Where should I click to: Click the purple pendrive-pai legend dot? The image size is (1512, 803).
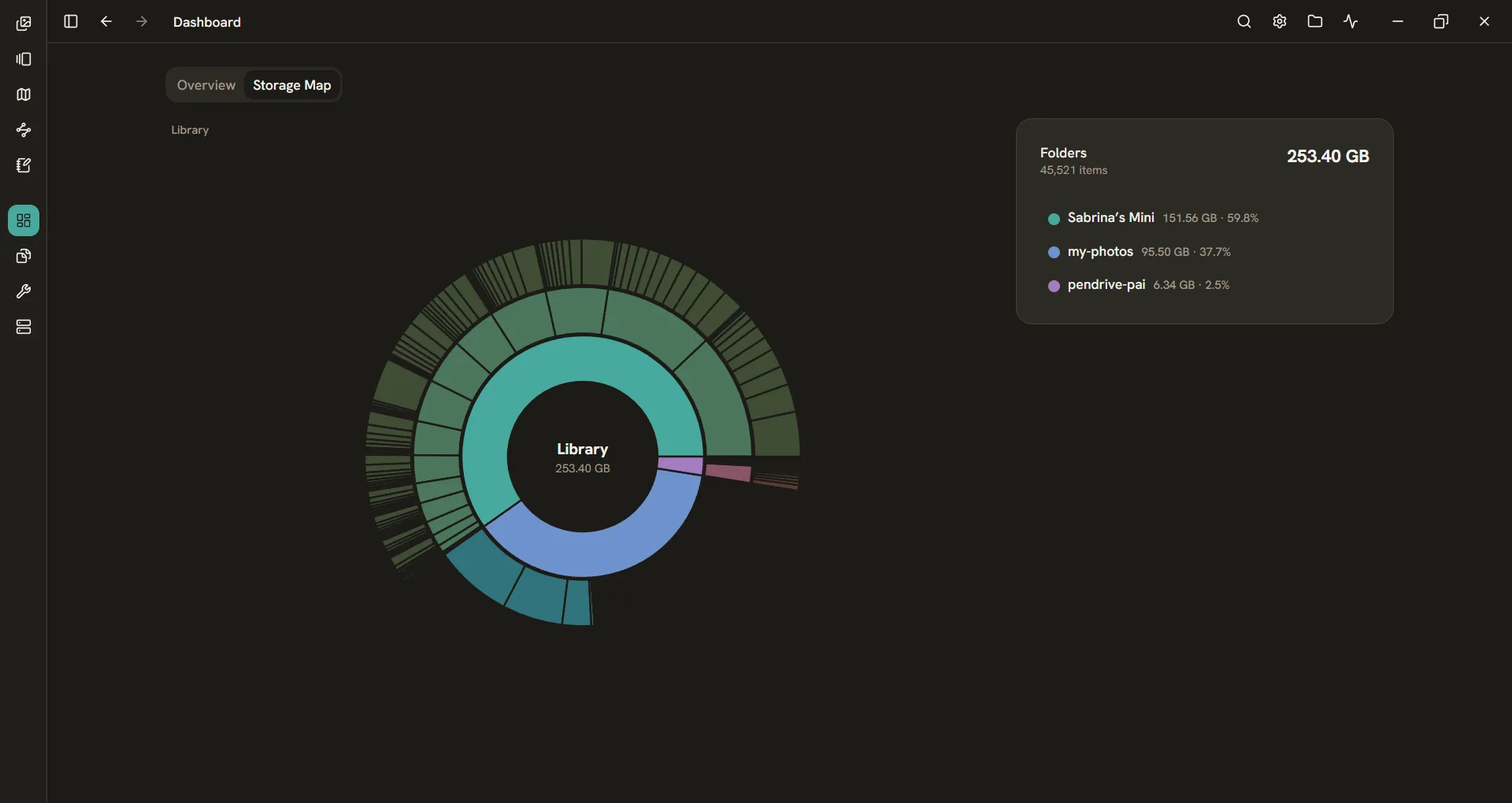[x=1054, y=286]
